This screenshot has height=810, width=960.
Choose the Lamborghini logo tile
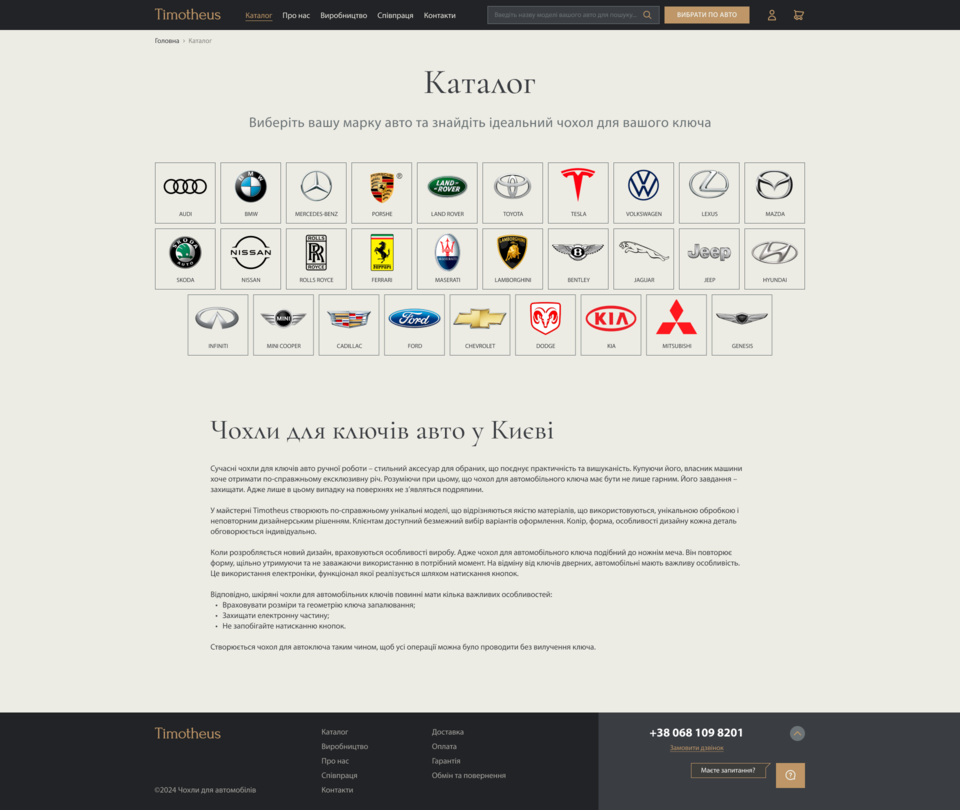point(513,259)
